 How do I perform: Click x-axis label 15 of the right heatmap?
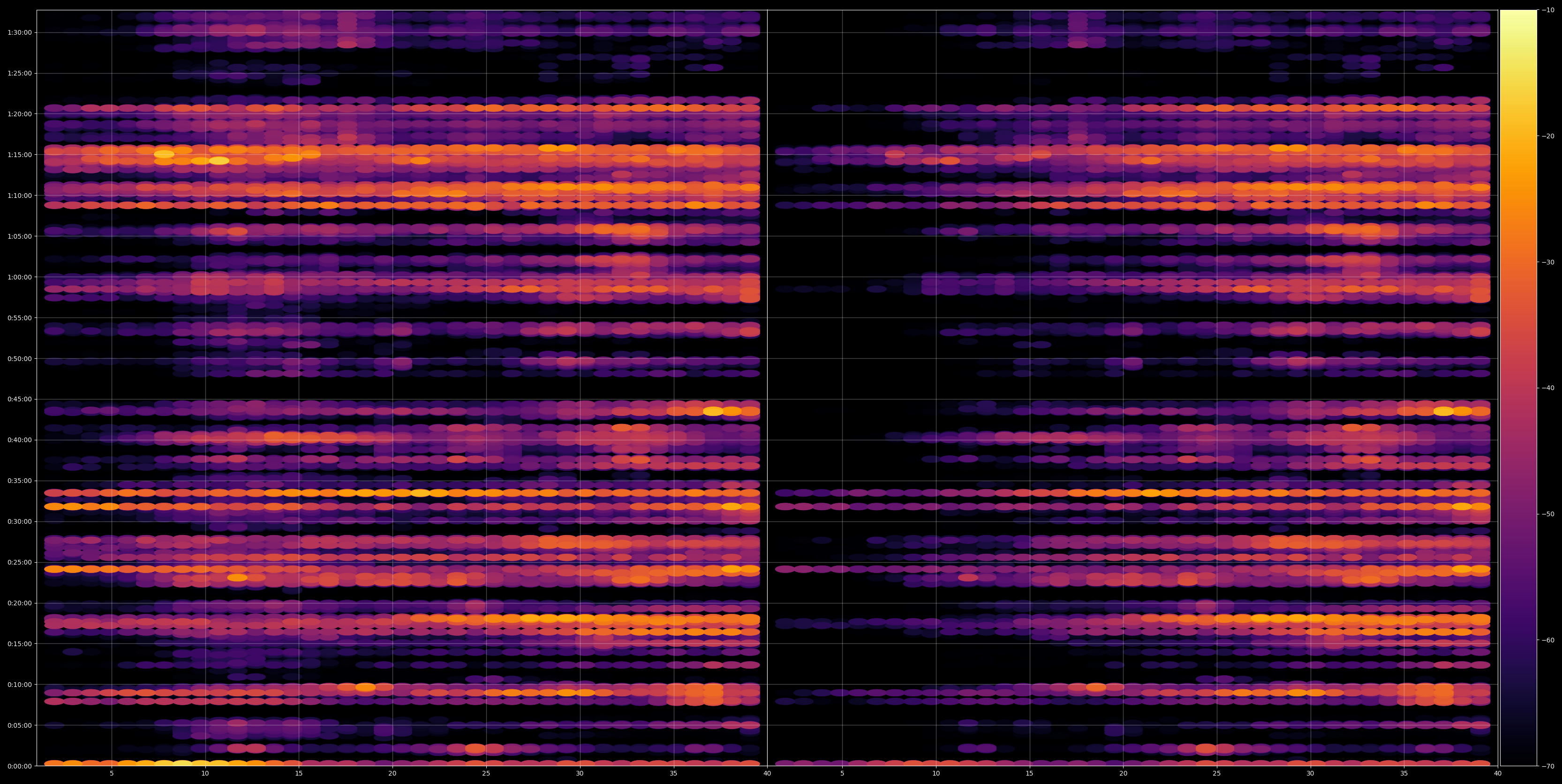click(x=1030, y=773)
